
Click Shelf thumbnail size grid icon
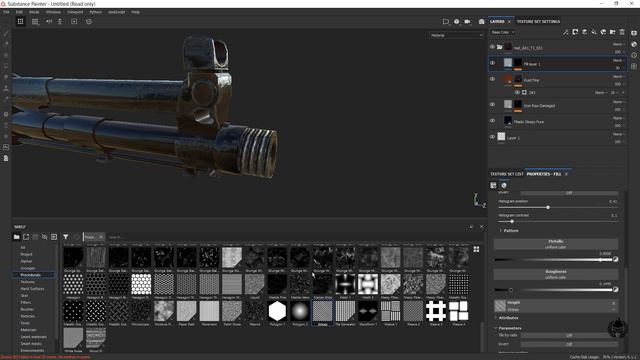click(x=476, y=249)
